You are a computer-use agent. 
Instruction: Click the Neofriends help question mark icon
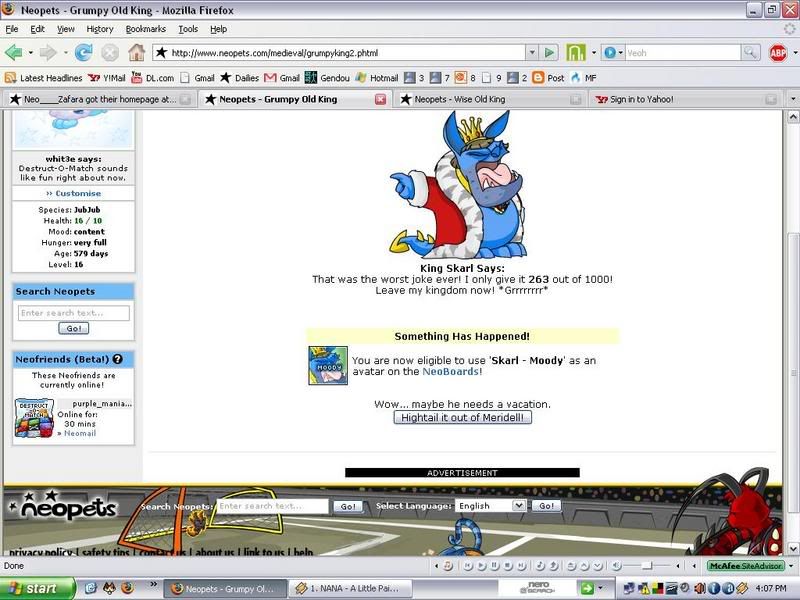pyautogui.click(x=118, y=359)
